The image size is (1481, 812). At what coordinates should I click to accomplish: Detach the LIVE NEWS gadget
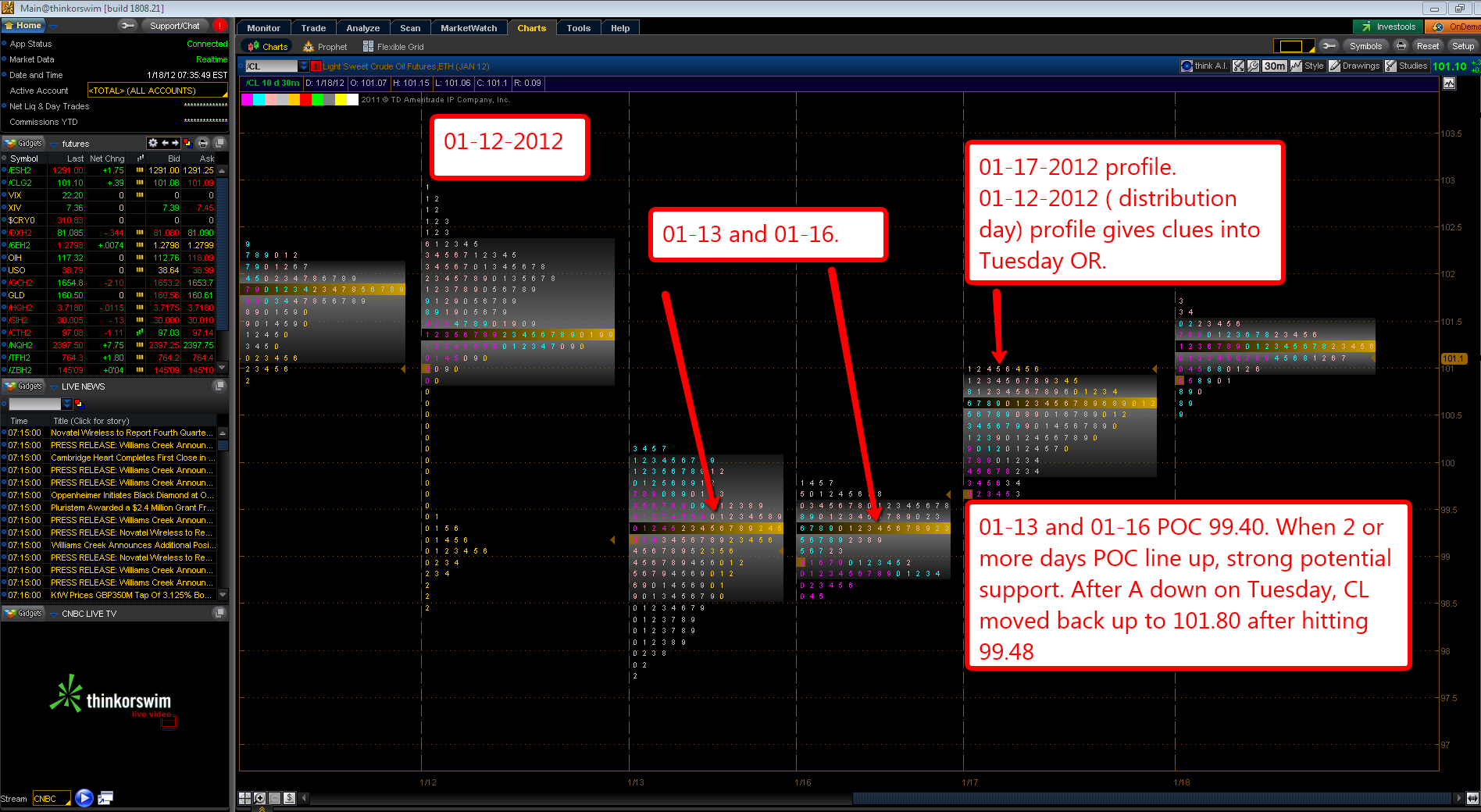point(220,386)
